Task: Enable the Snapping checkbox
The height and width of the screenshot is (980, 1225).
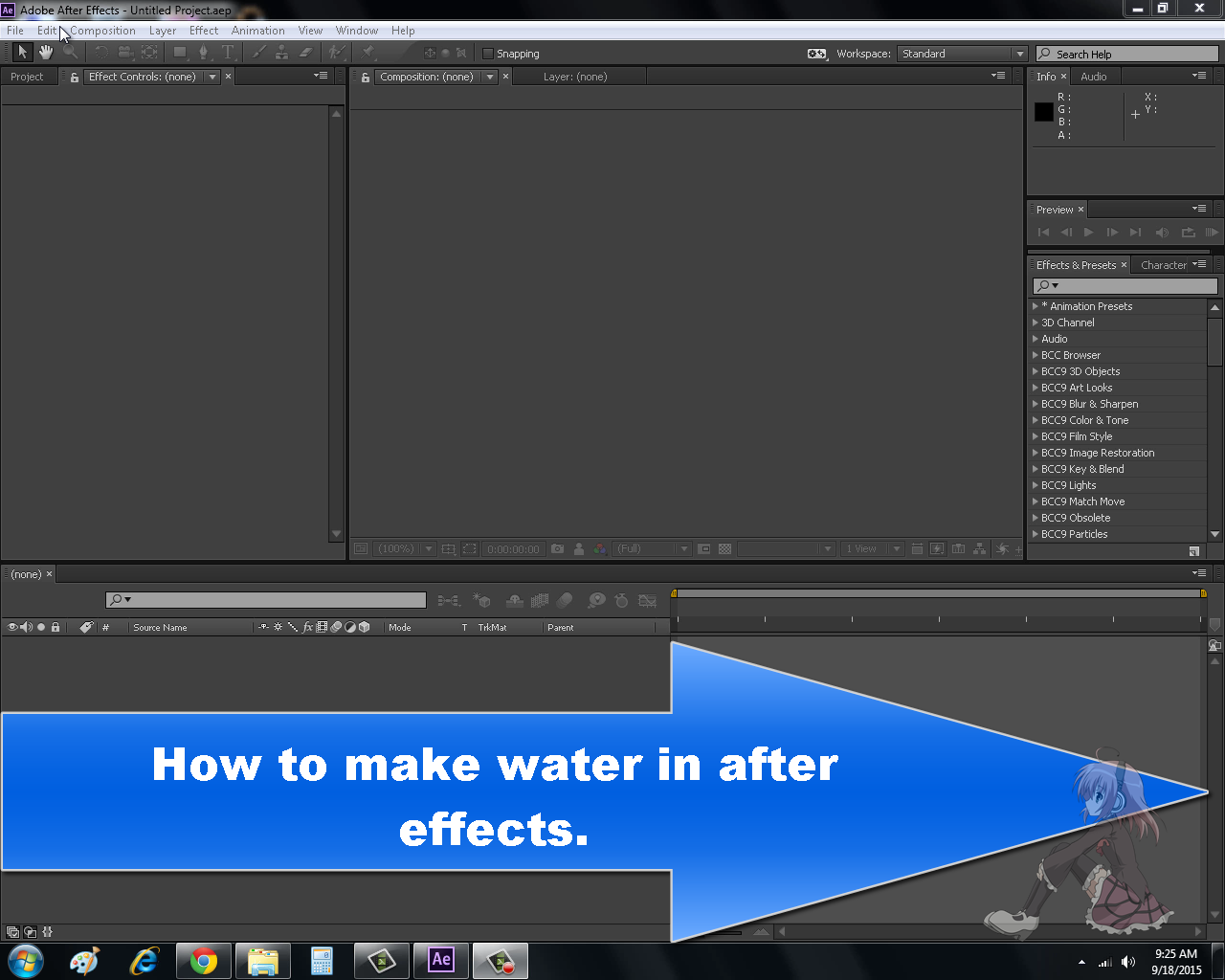Action: pyautogui.click(x=489, y=53)
